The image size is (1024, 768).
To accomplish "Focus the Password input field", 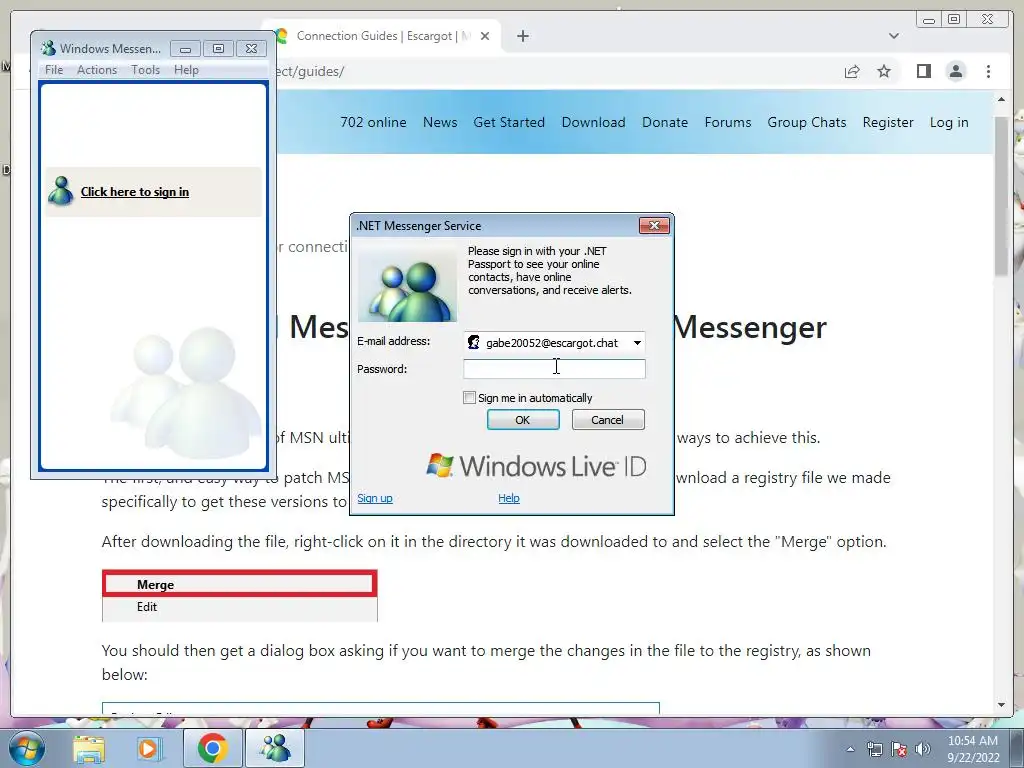I will click(554, 369).
